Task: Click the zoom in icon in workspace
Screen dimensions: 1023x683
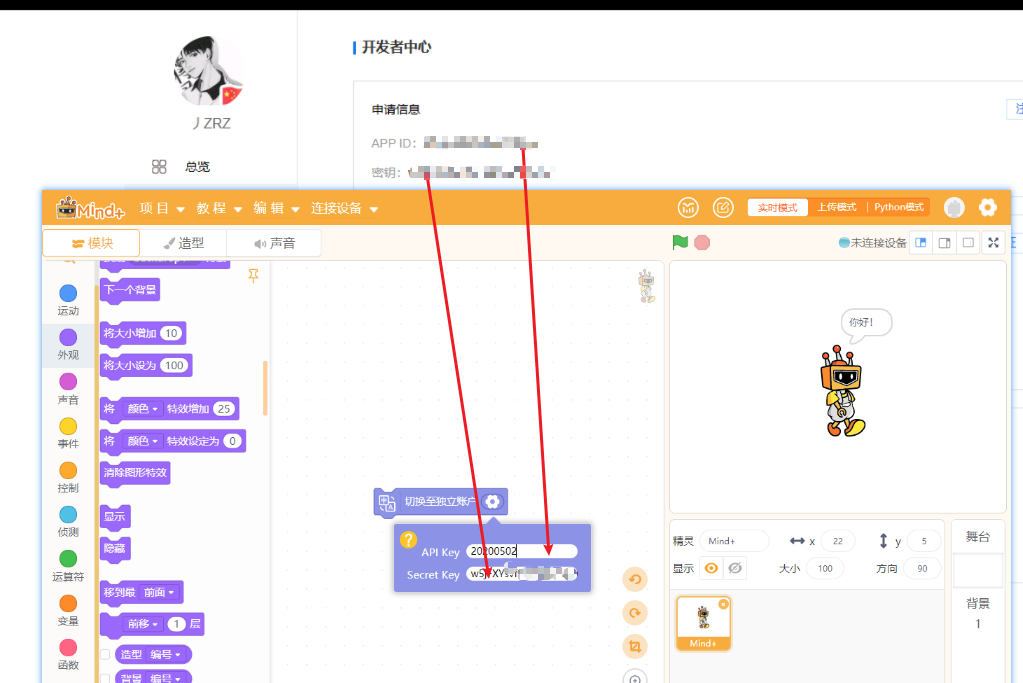Action: click(x=635, y=677)
